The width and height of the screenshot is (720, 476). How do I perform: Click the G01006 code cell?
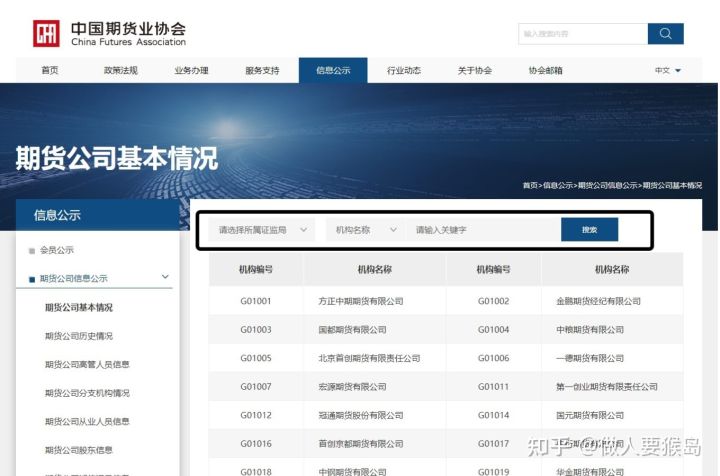pyautogui.click(x=494, y=358)
